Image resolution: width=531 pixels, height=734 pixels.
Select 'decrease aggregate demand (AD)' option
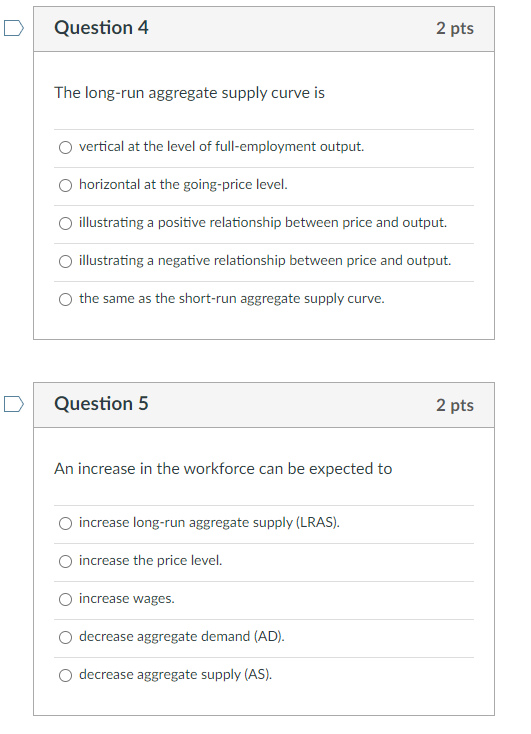pos(66,637)
